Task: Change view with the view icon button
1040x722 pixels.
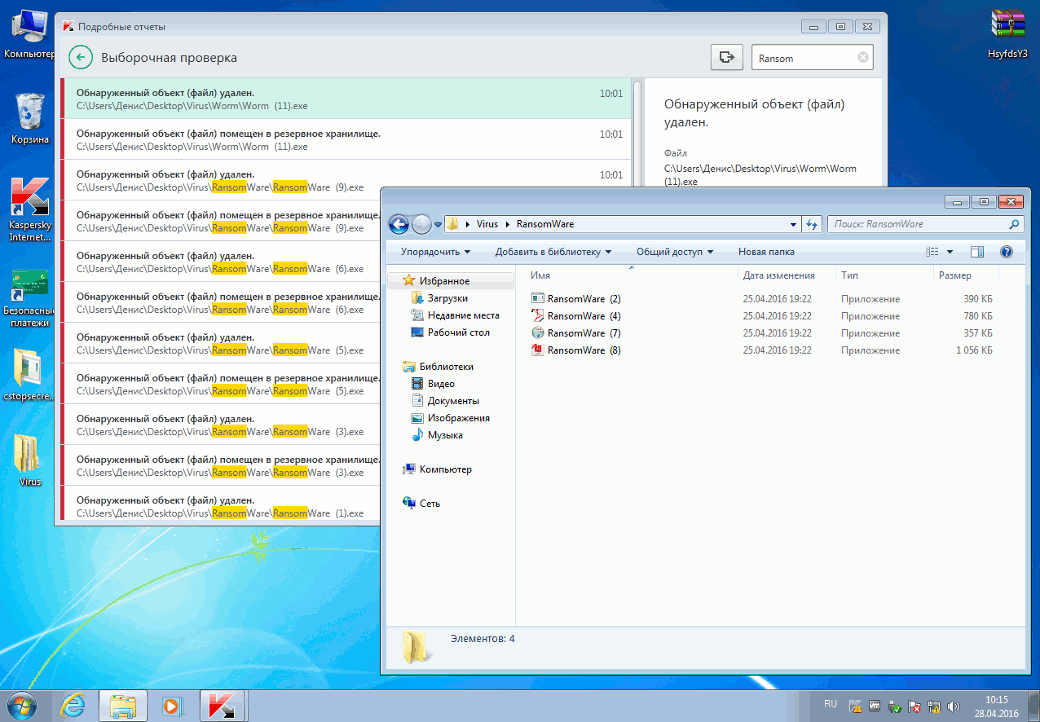Action: [933, 252]
